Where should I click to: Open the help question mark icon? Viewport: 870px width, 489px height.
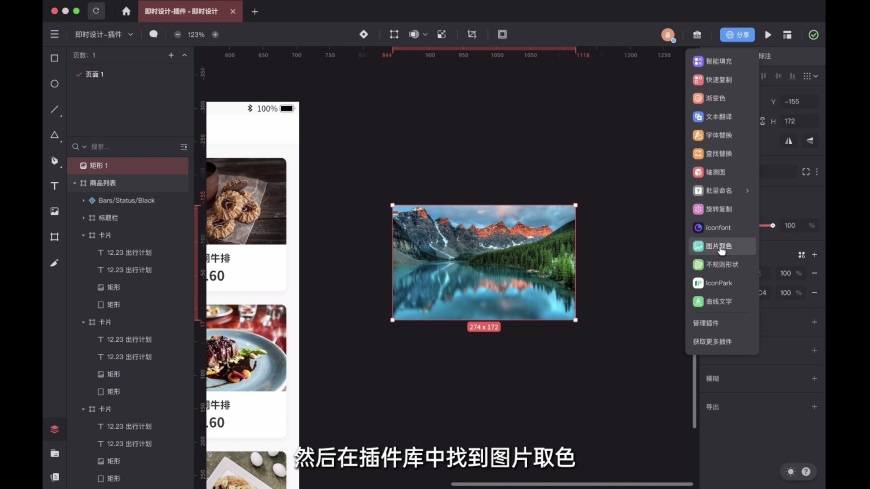(x=806, y=471)
